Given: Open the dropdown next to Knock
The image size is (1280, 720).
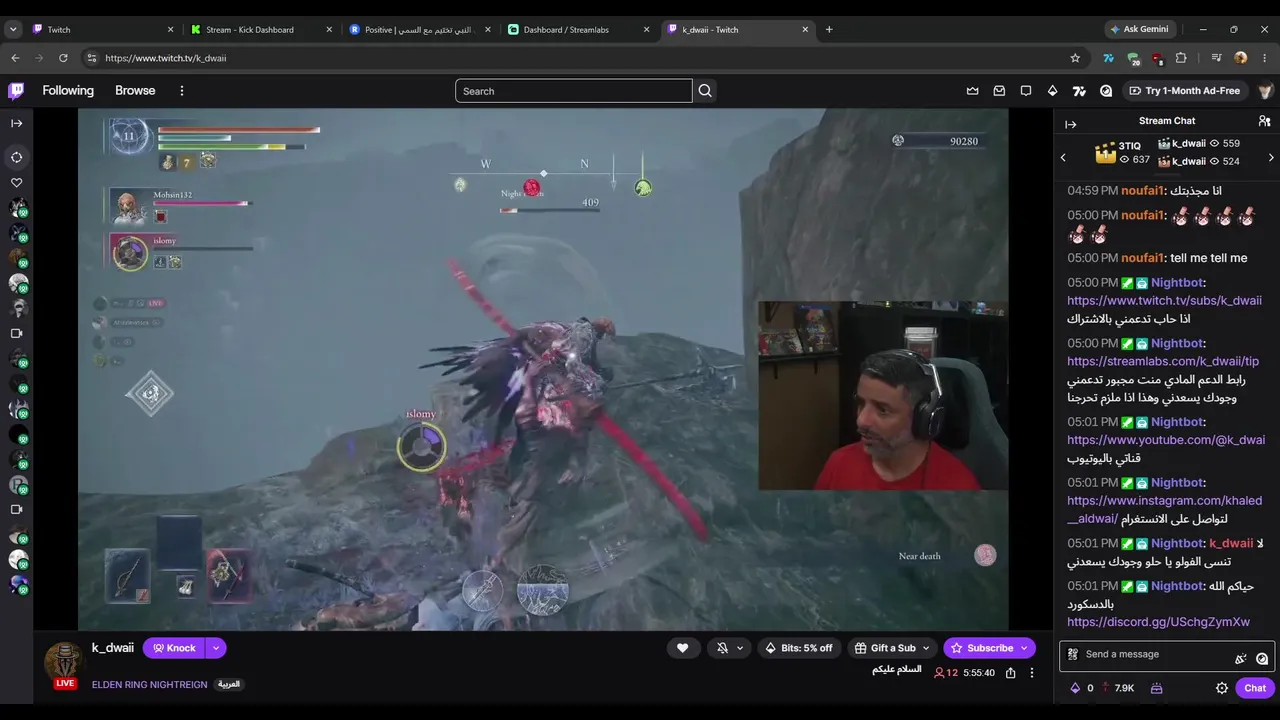Looking at the screenshot, I should pos(215,648).
